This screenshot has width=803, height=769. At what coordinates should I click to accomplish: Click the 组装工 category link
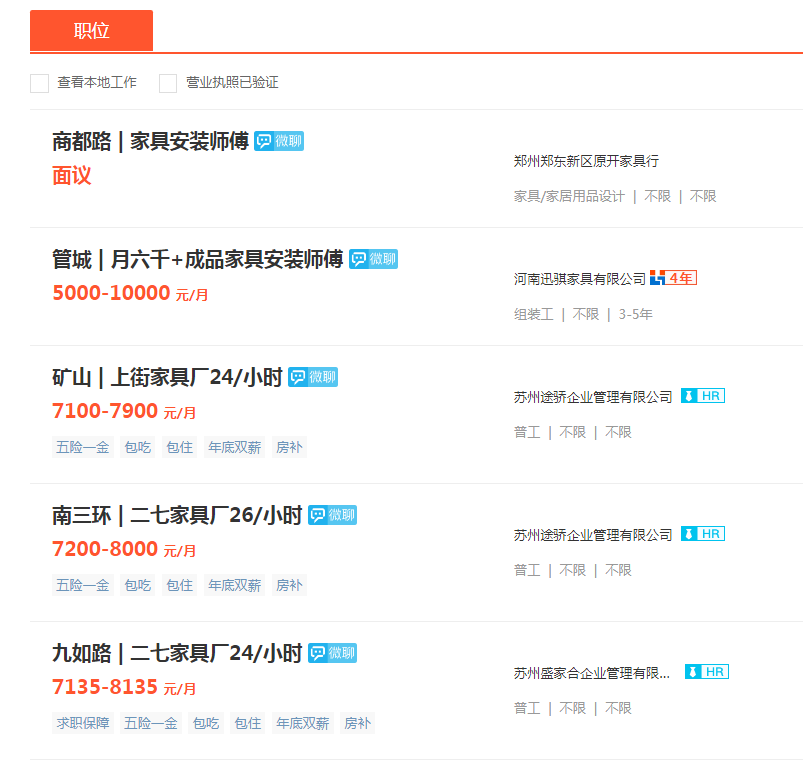click(x=527, y=313)
